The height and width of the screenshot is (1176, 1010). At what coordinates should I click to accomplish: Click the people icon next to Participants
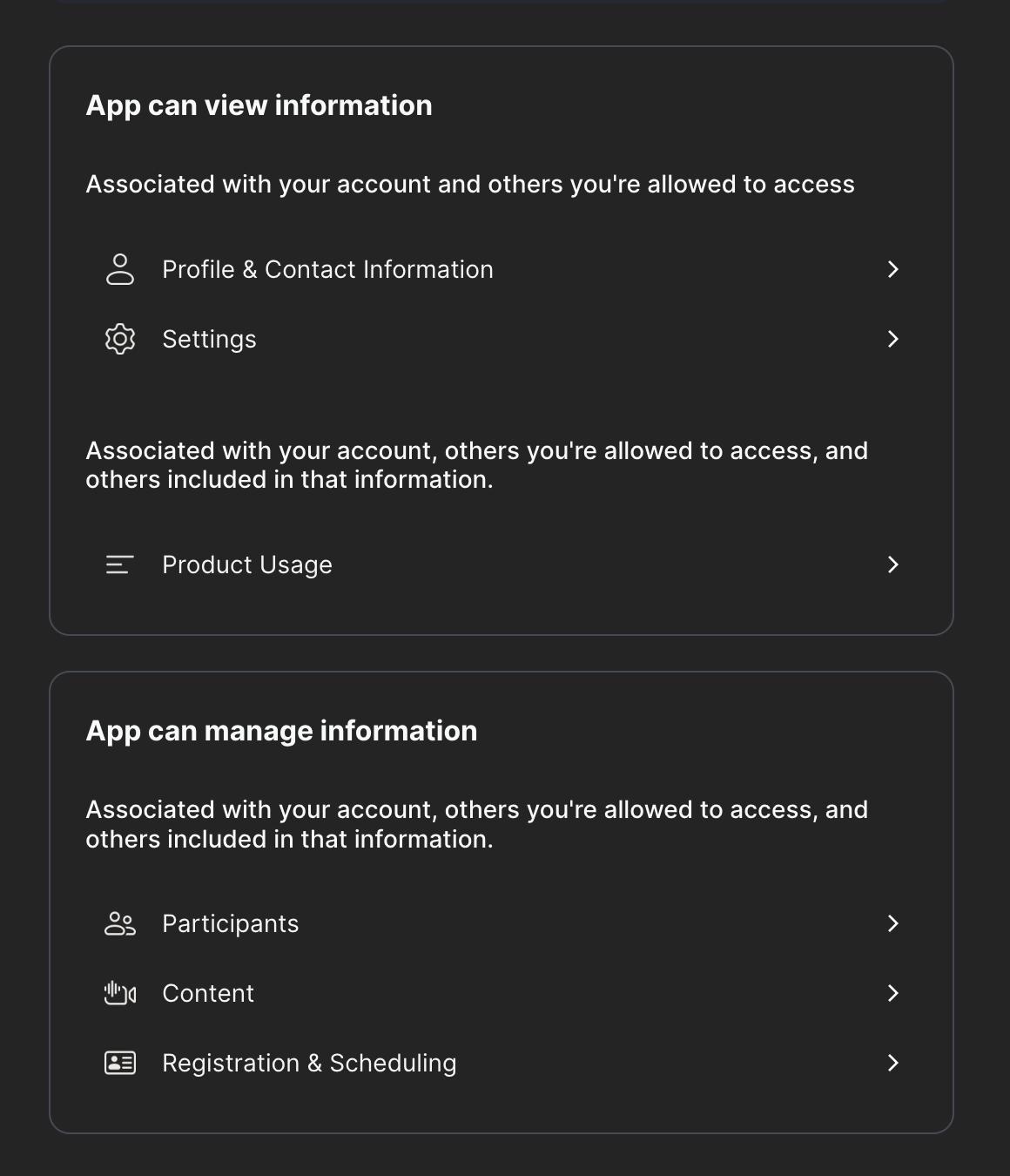tap(120, 923)
